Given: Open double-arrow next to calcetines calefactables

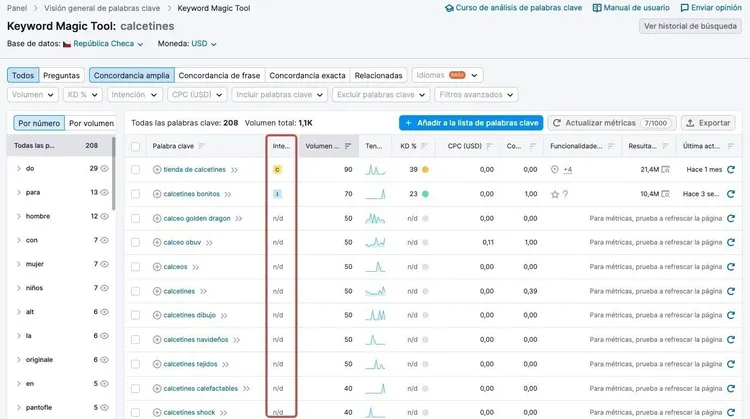Looking at the screenshot, I should point(246,388).
